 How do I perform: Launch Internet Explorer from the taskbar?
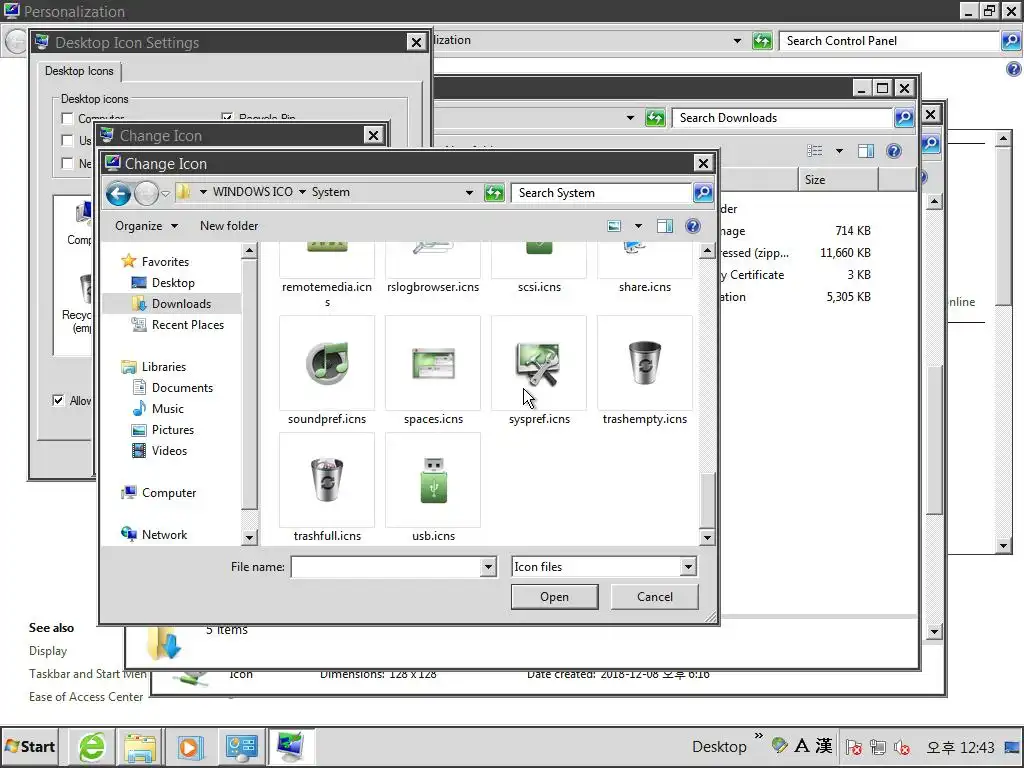click(x=92, y=747)
